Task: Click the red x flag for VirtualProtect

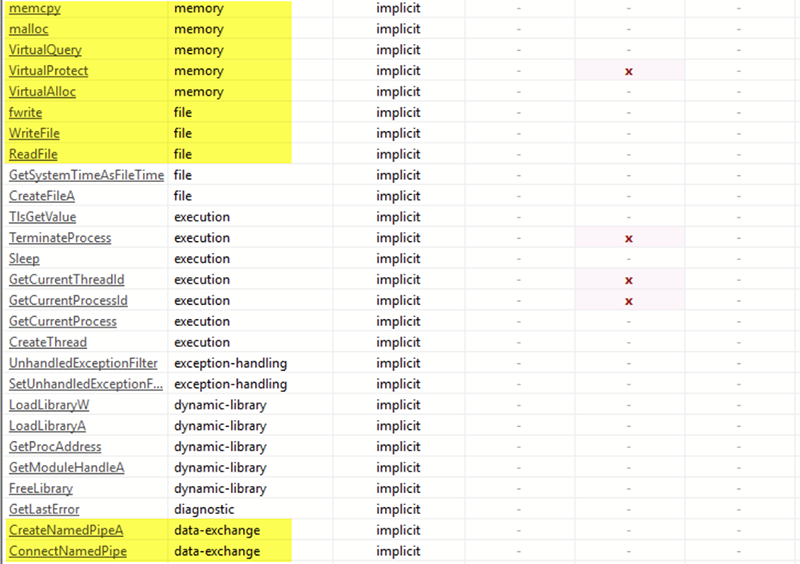Action: (629, 71)
